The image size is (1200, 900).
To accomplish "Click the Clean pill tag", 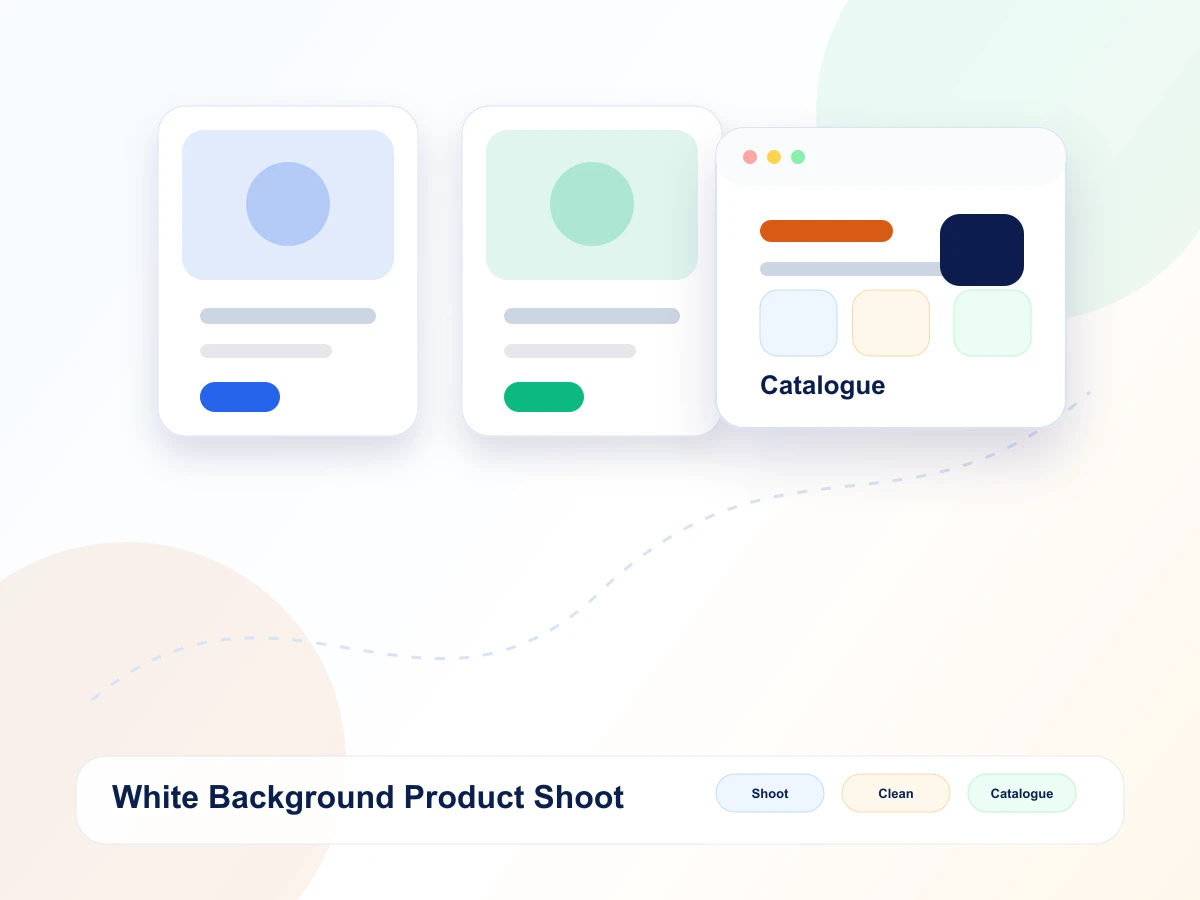I will tap(896, 793).
